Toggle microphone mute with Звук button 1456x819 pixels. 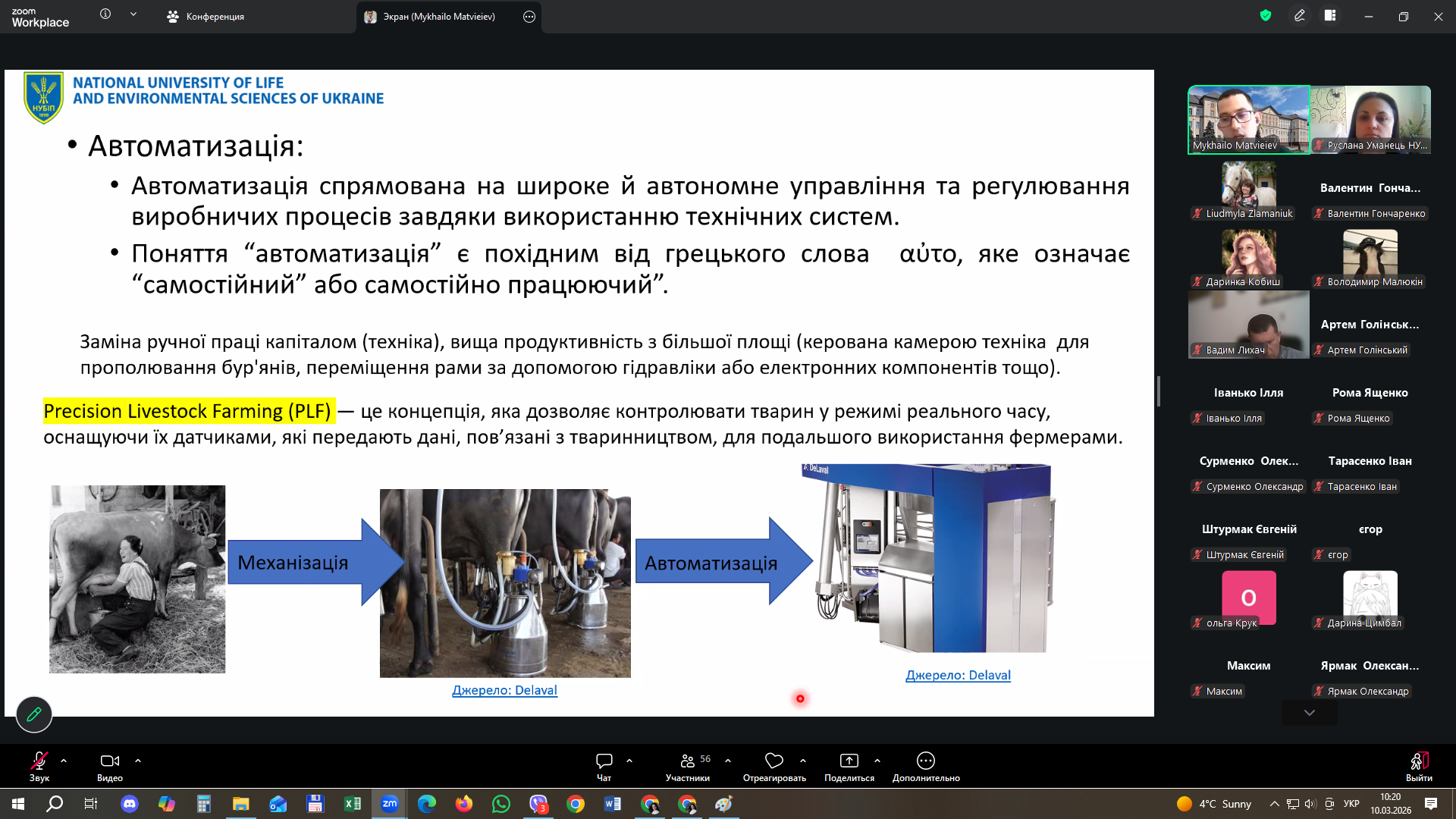click(39, 761)
